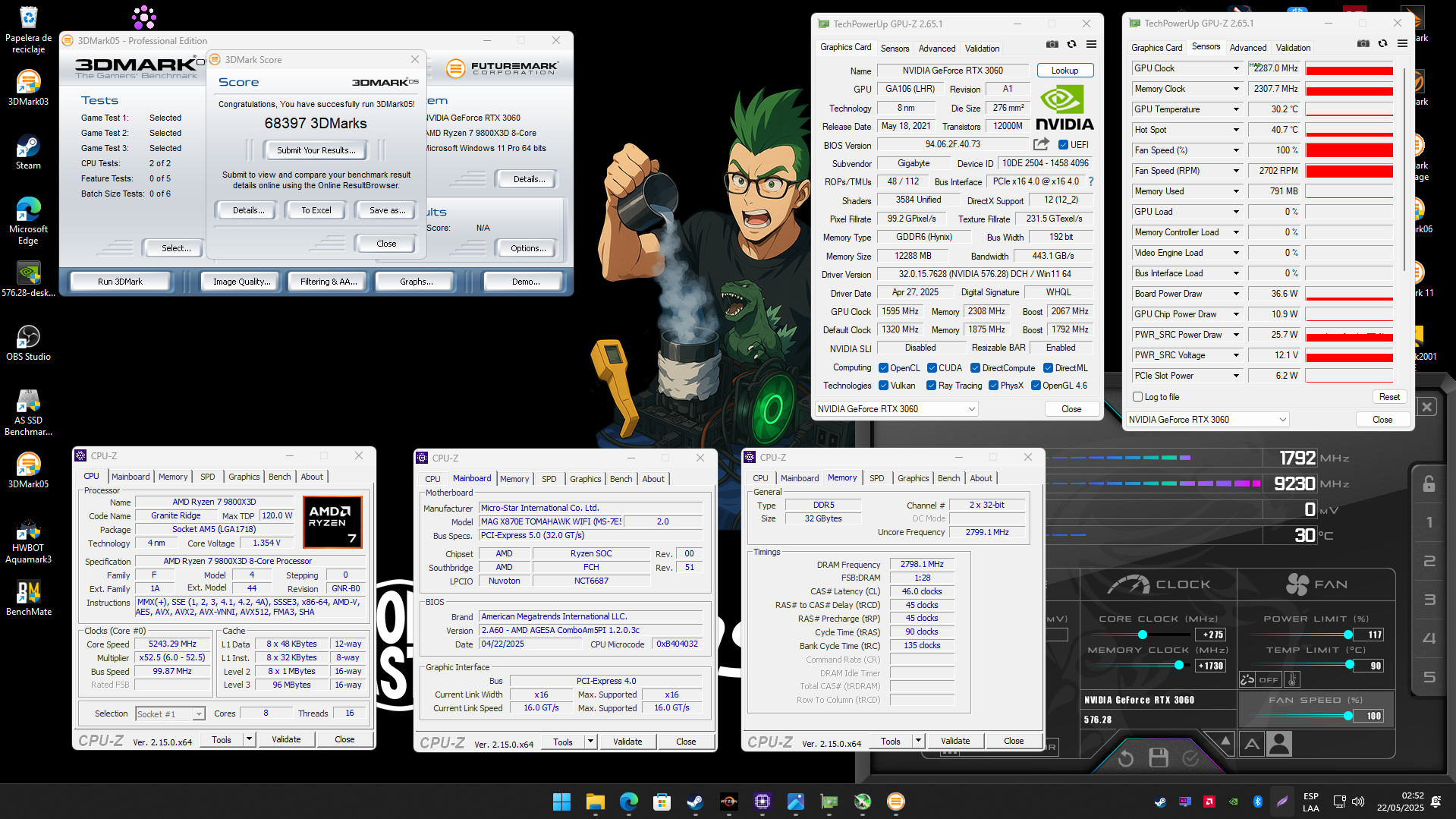1456x819 pixels.
Task: Click Afterburner reset settings icon
Action: [x=1126, y=758]
